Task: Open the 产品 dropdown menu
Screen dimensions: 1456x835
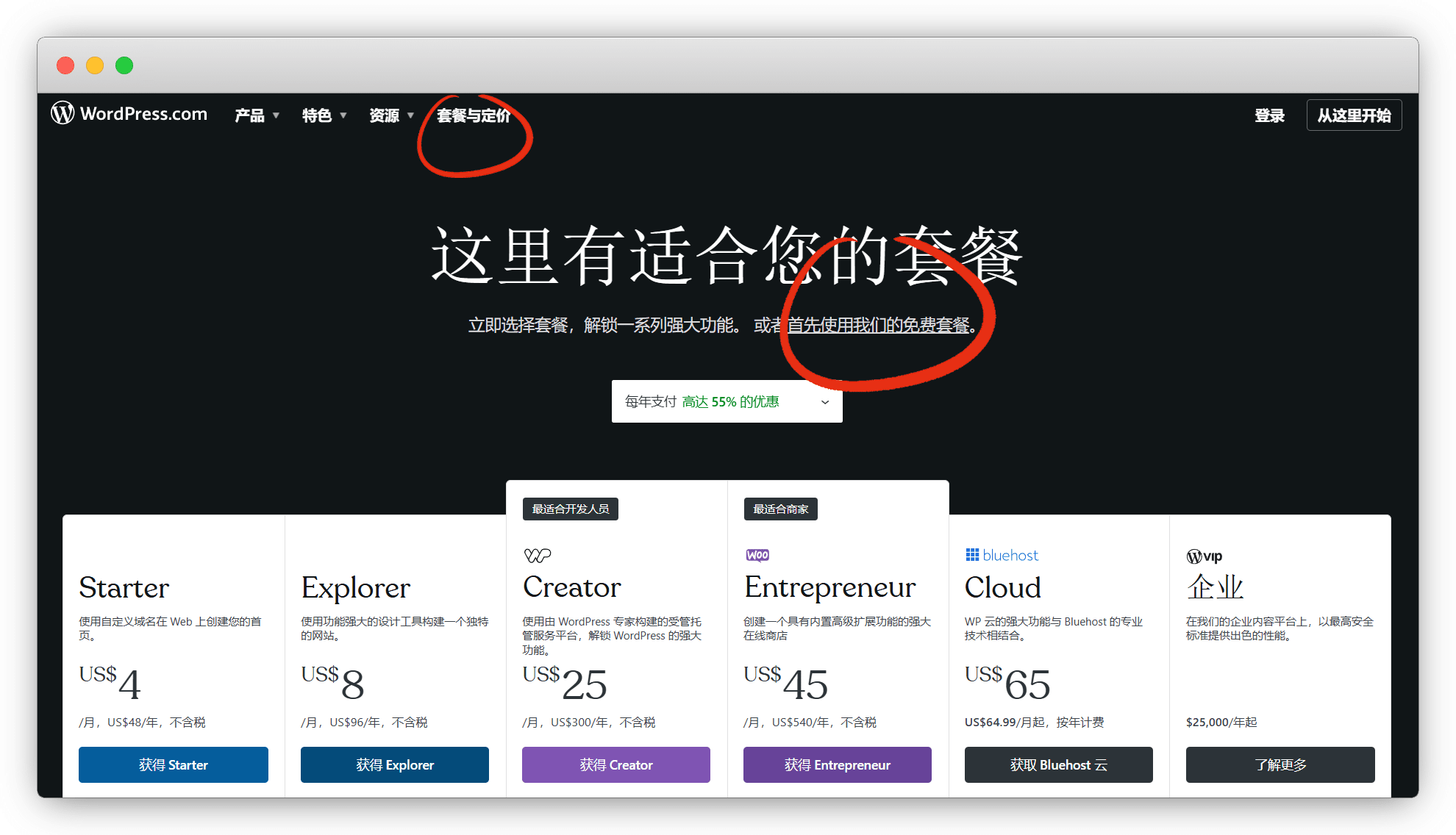Action: point(257,115)
